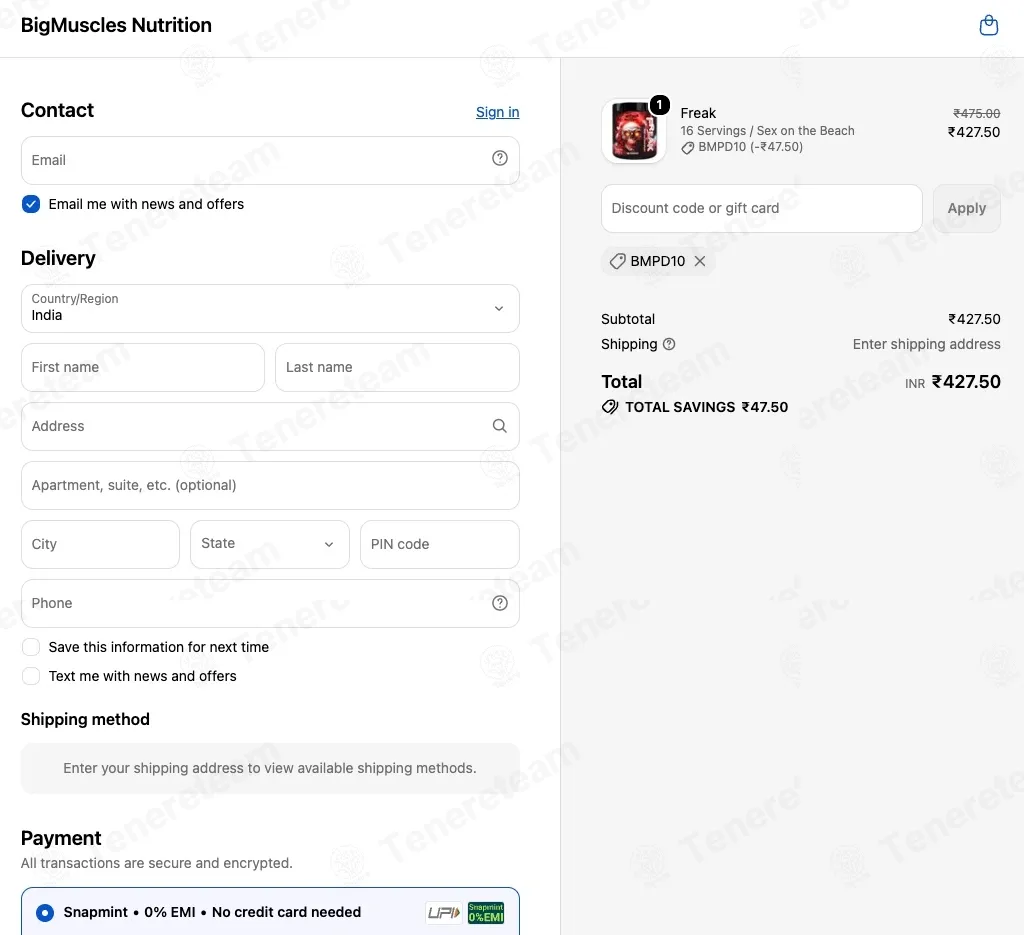The width and height of the screenshot is (1024, 935).
Task: Click the help icon in Email field
Action: (500, 158)
